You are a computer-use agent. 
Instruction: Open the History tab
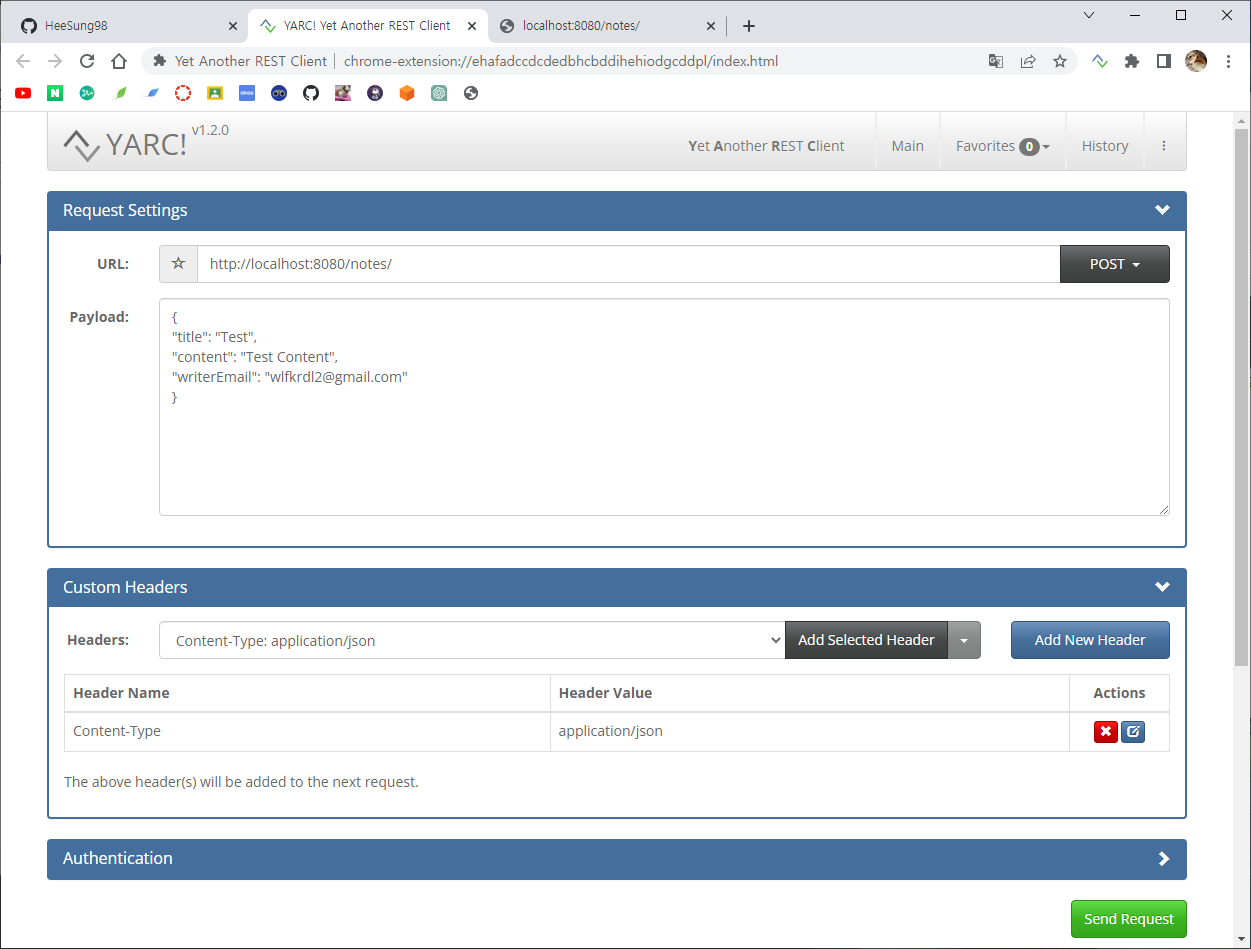point(1105,146)
